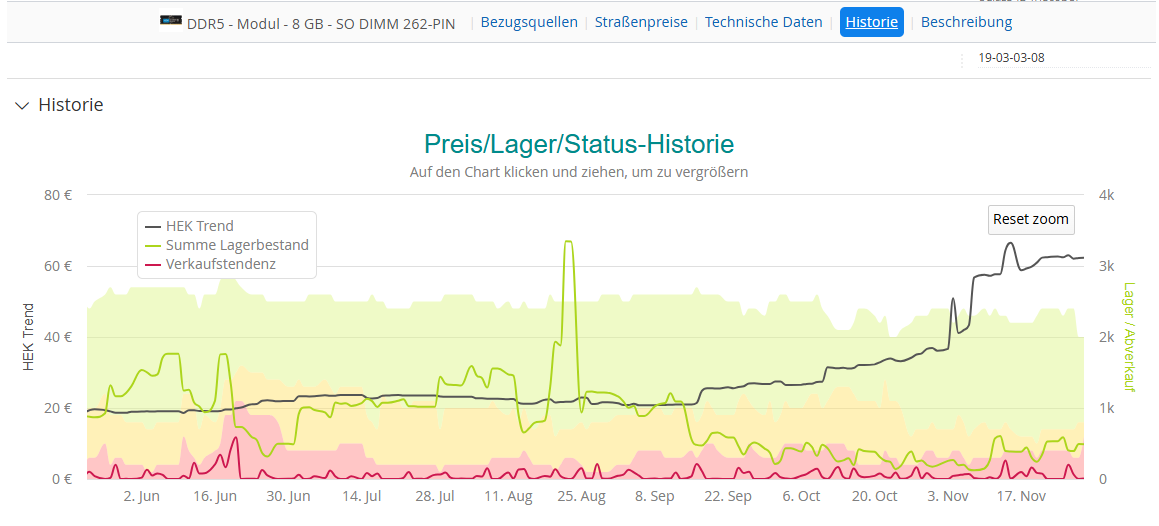Screen dimensions: 1159x526
Task: Click the 11. Aug marker on time axis
Action: pos(508,496)
